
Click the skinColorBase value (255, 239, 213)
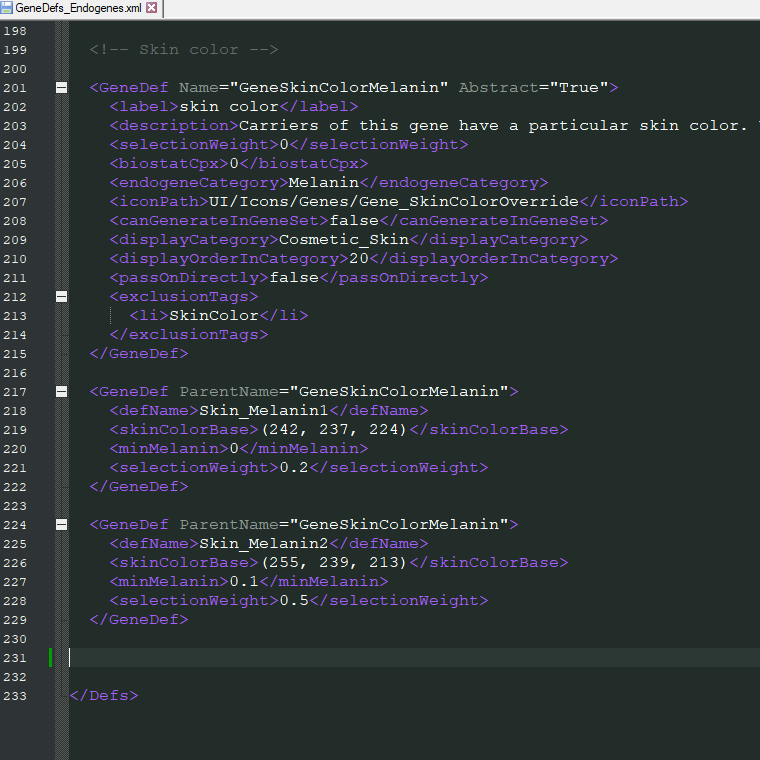[334, 563]
